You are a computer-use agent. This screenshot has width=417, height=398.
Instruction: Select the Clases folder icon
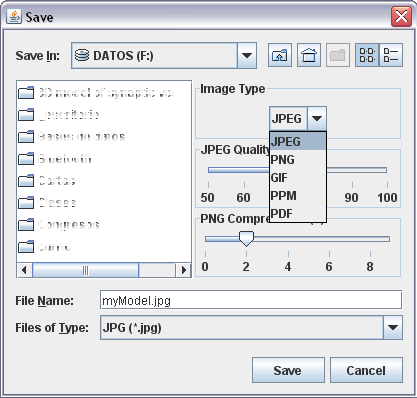[26, 203]
